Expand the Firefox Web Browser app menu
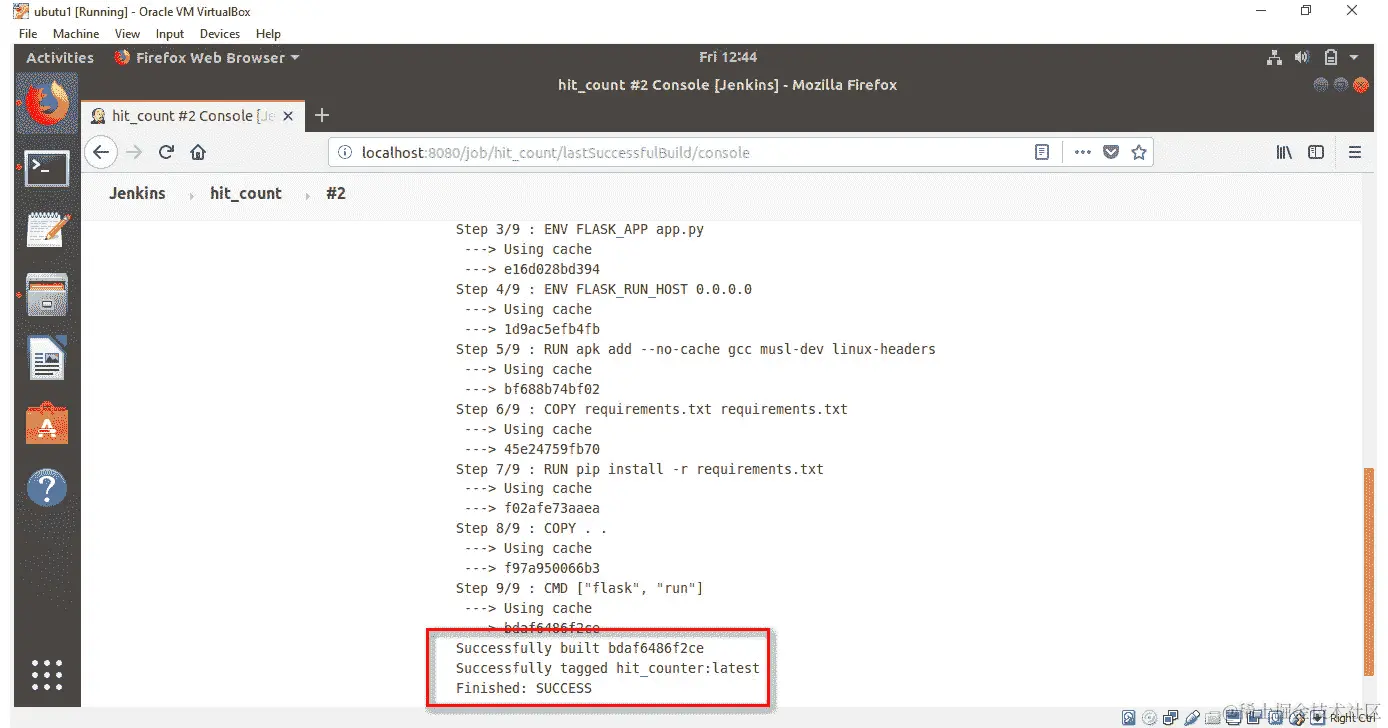1388x728 pixels. click(207, 58)
